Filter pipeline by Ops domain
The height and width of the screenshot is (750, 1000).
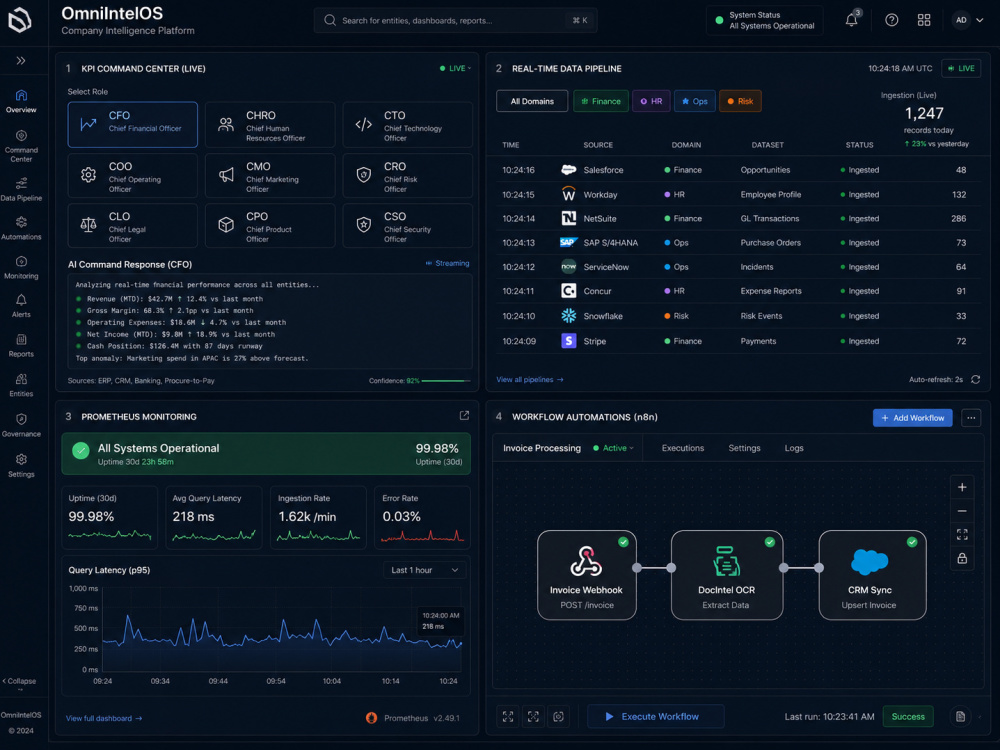tap(695, 101)
